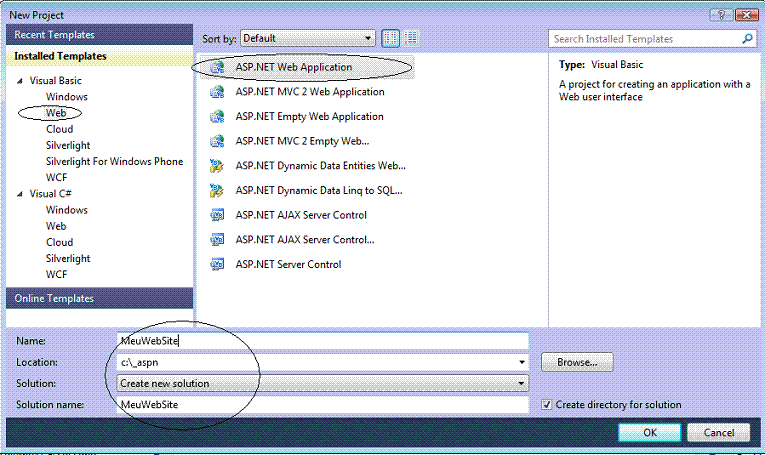The height and width of the screenshot is (455, 765).
Task: Open the Sort by Default dropdown
Action: point(308,38)
